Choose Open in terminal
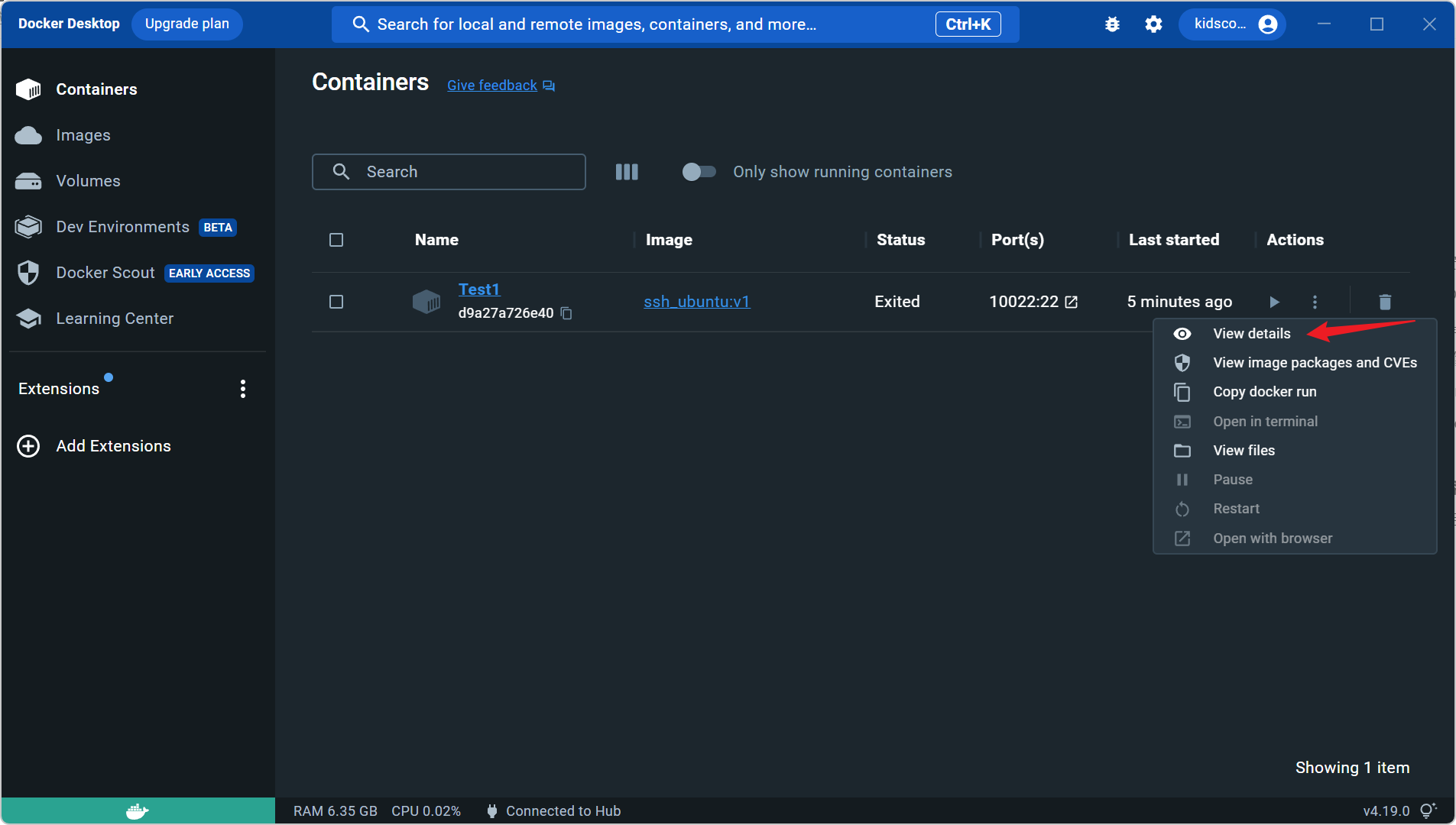Viewport: 1456px width, 825px height. (x=1295, y=422)
